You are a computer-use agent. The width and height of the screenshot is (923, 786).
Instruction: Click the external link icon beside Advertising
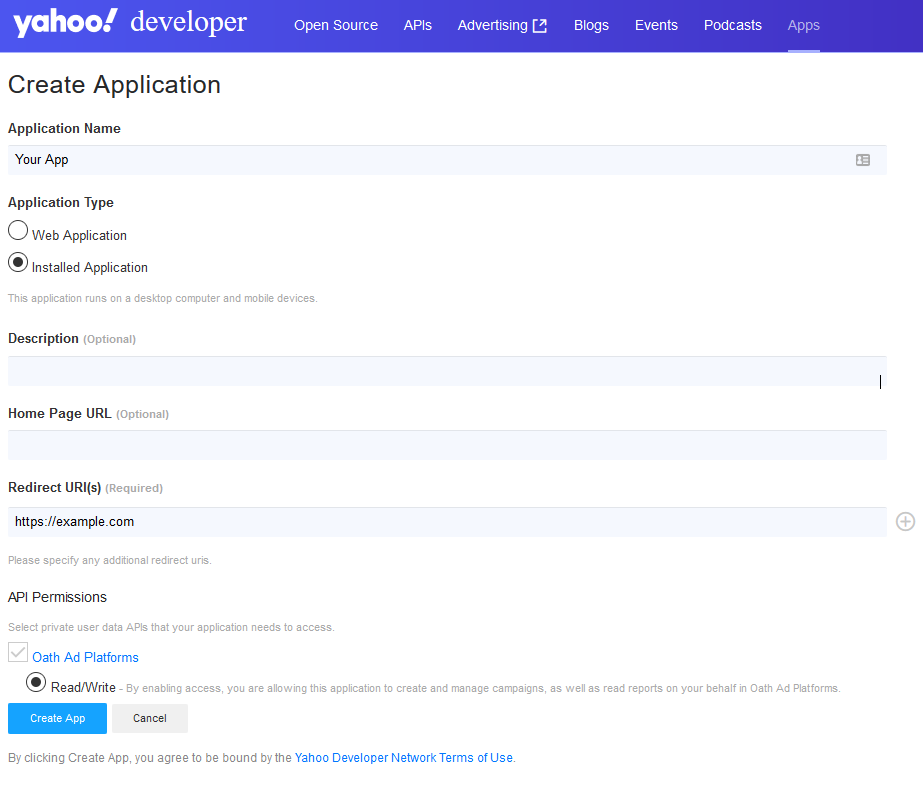(x=541, y=25)
